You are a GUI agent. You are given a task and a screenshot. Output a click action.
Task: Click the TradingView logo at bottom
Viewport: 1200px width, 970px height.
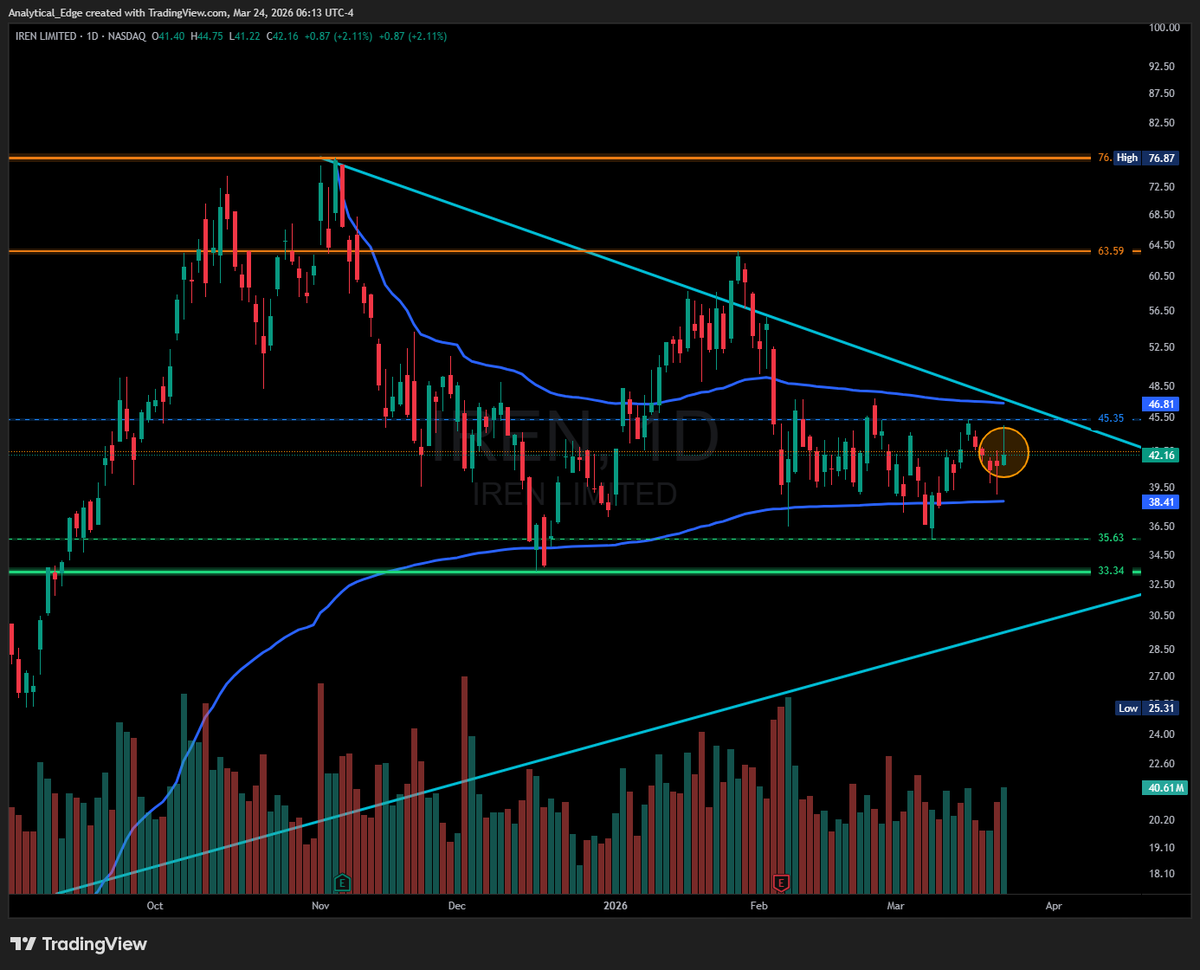coord(79,944)
